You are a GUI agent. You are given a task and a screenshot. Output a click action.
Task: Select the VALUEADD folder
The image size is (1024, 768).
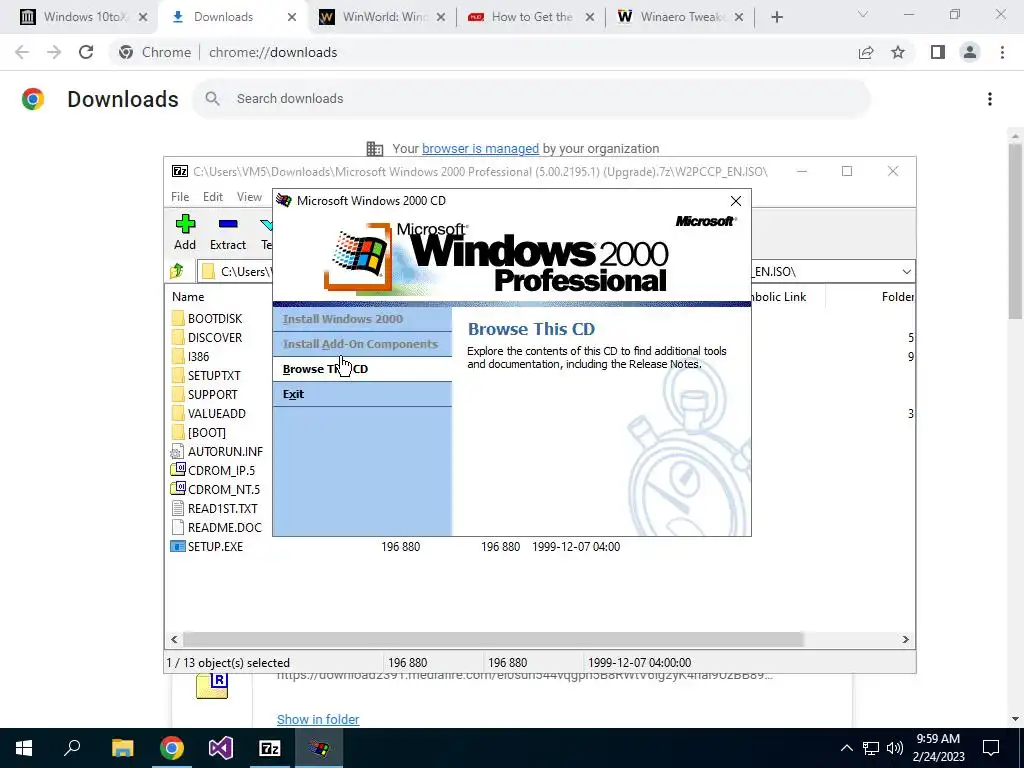coord(209,413)
